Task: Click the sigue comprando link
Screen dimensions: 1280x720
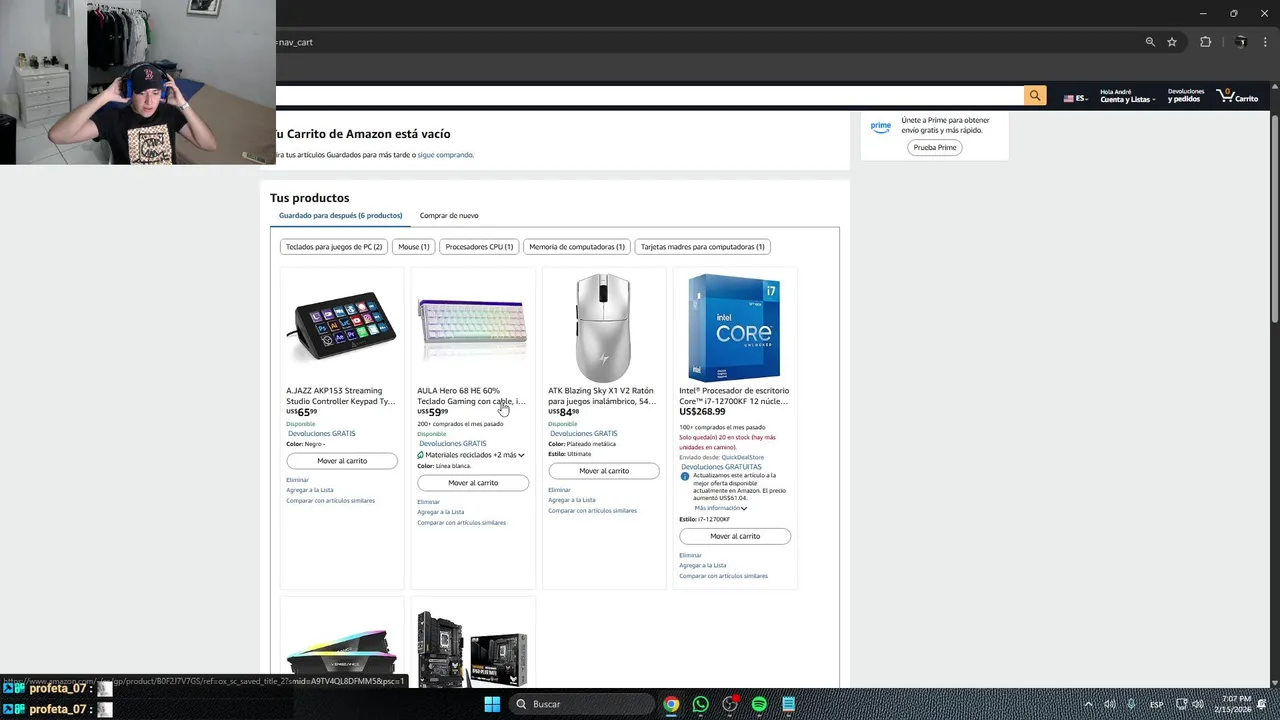Action: click(445, 155)
